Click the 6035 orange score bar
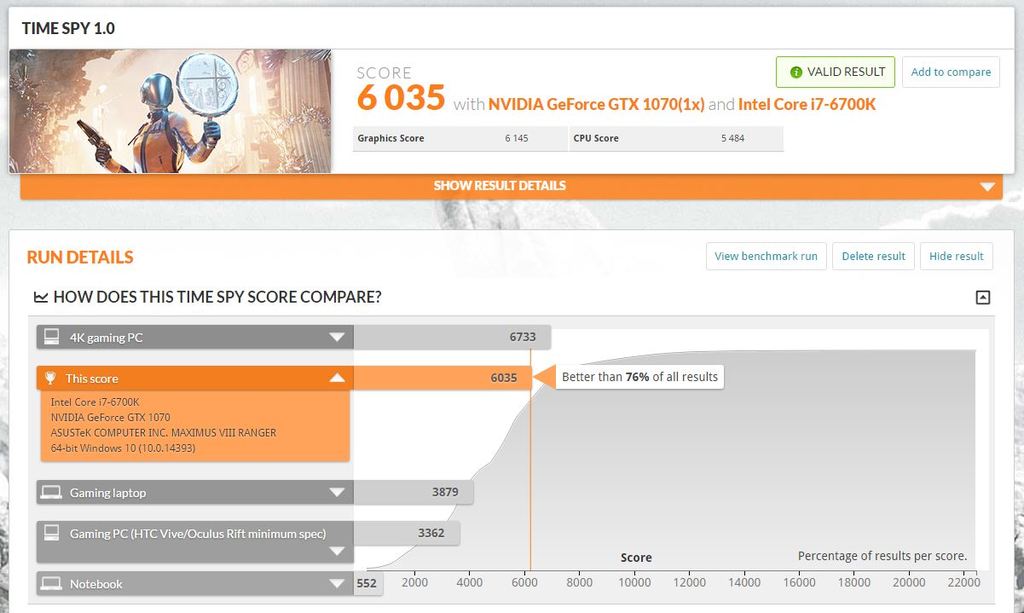Viewport: 1024px width, 613px height. (443, 378)
